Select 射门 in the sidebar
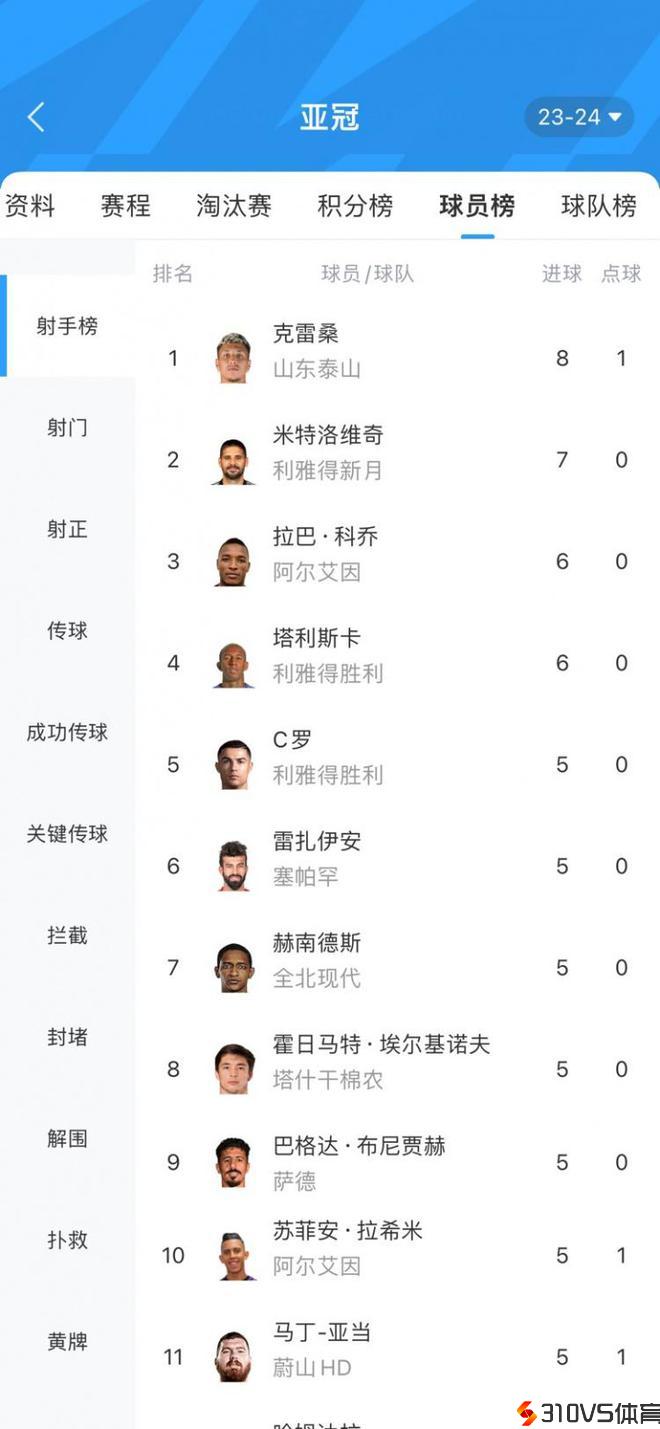This screenshot has width=660, height=1429. click(x=67, y=428)
